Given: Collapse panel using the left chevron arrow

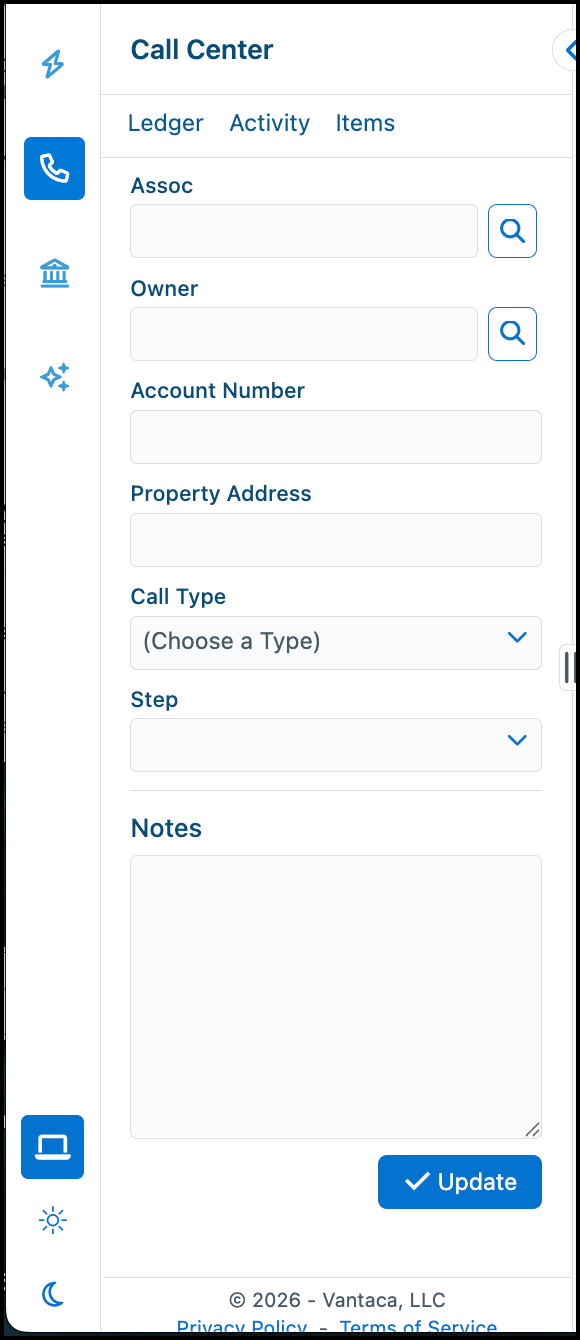Looking at the screenshot, I should [568, 50].
